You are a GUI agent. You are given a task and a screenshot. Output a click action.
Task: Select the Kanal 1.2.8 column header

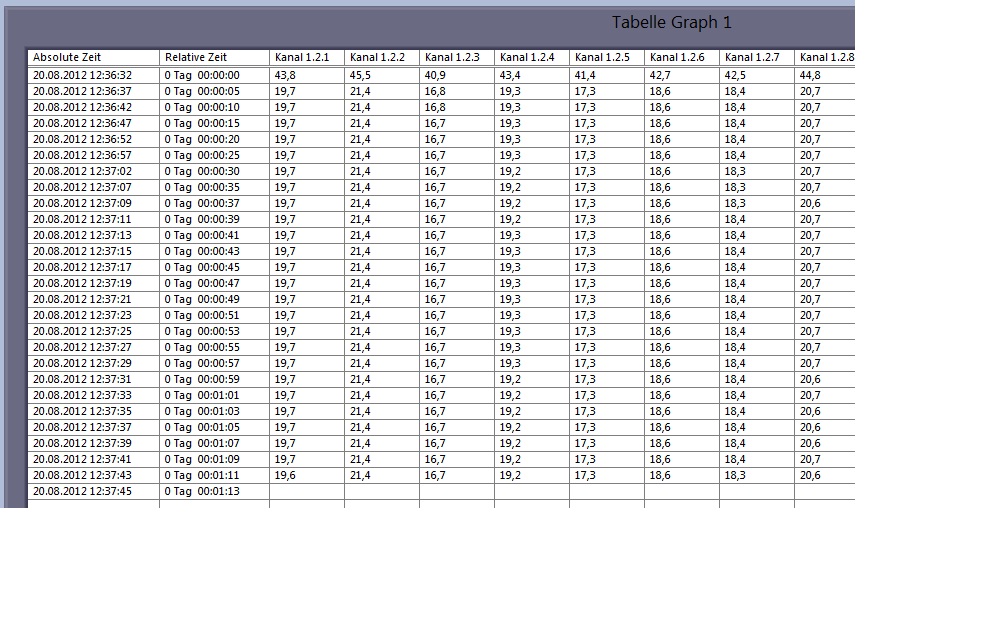(825, 57)
